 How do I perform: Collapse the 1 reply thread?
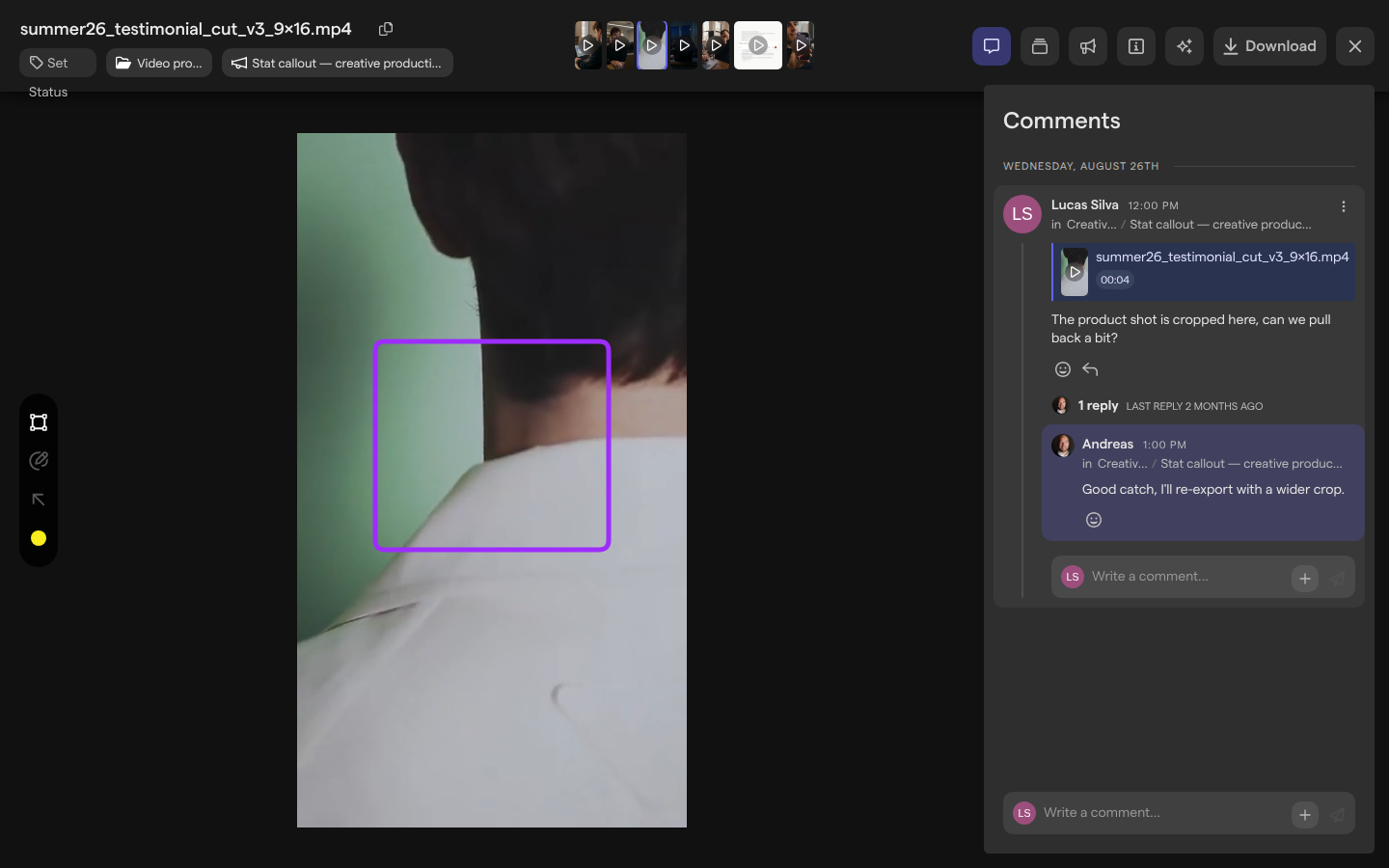(1098, 406)
